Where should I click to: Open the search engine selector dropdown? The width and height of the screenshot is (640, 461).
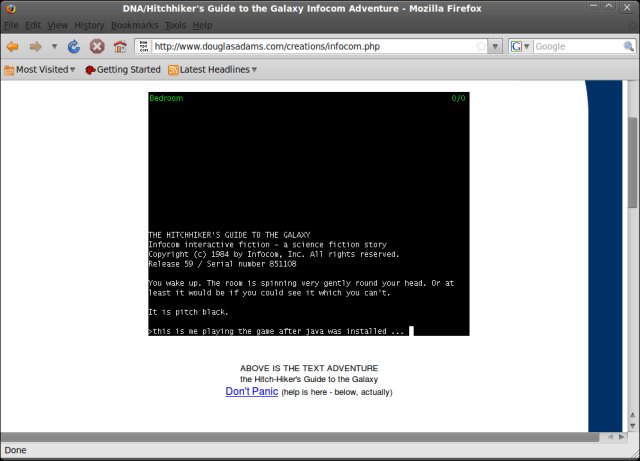click(520, 46)
